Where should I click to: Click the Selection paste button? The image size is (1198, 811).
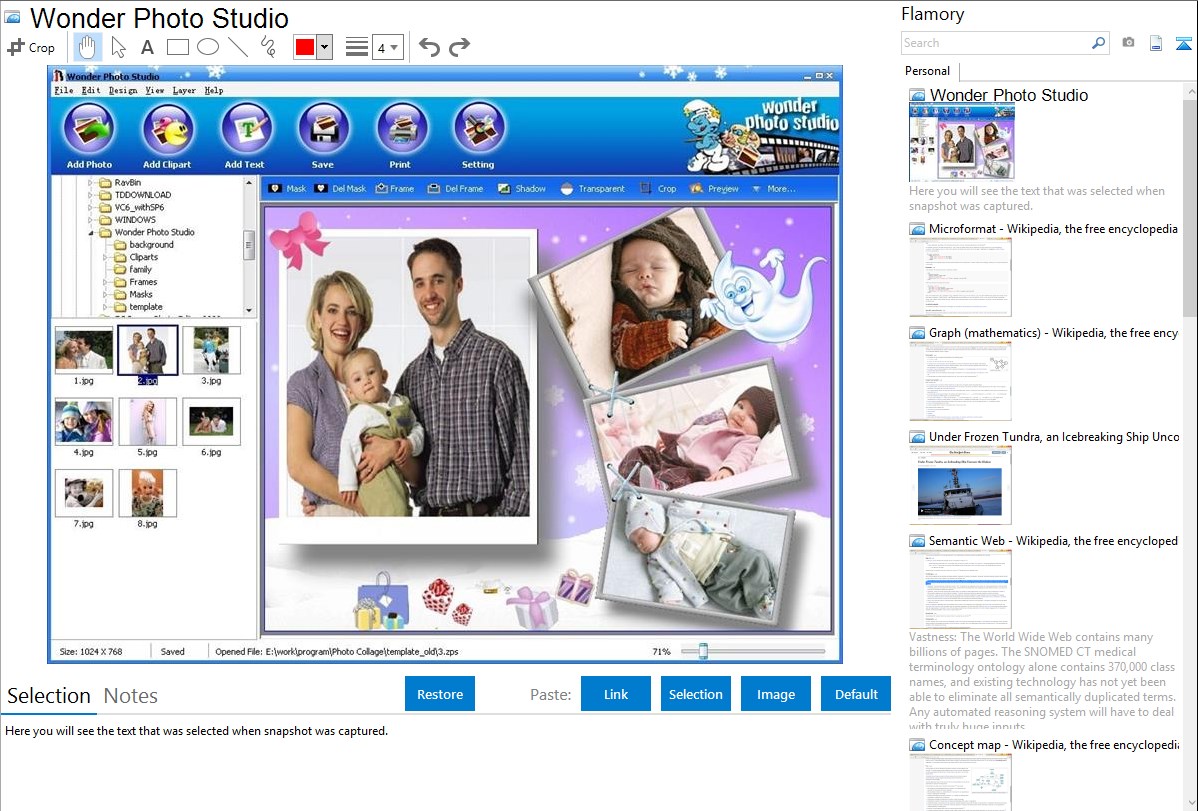tap(696, 694)
